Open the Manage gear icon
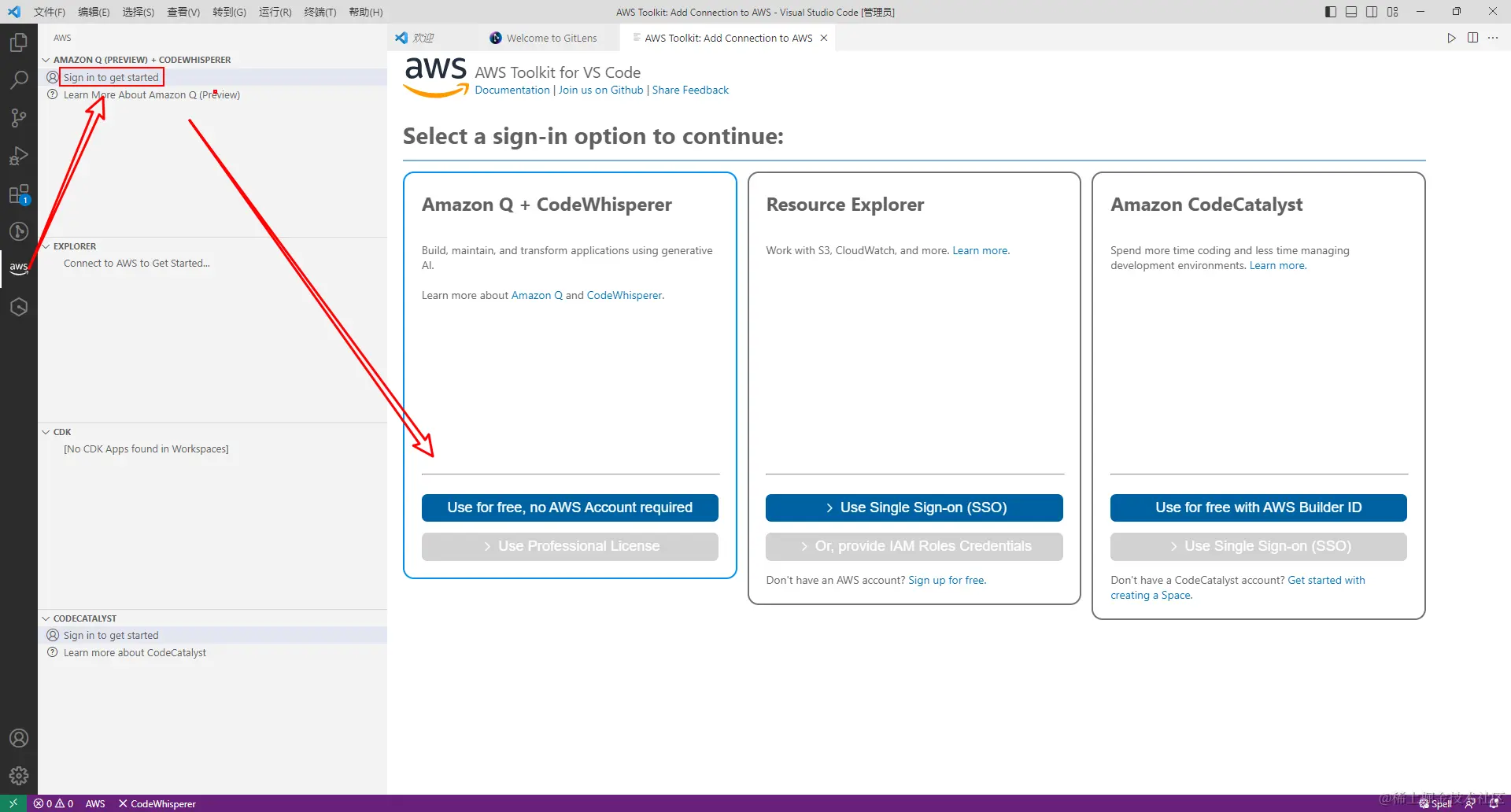This screenshot has width=1511, height=812. pyautogui.click(x=19, y=776)
